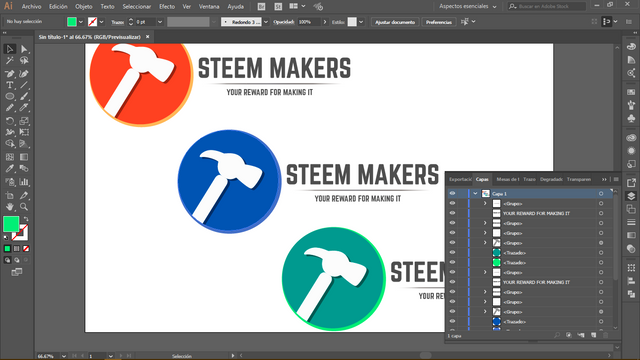The image size is (640, 360).
Task: Collapse the Capa 1 layer
Action: pyautogui.click(x=475, y=193)
